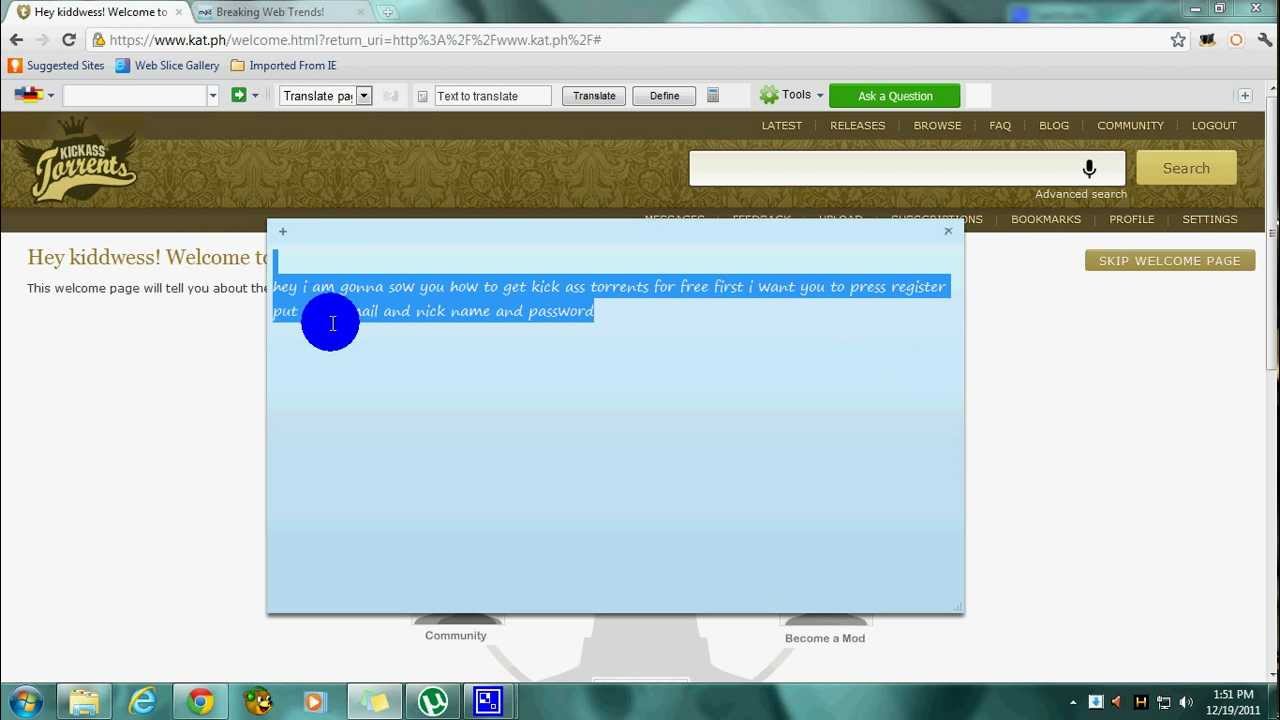Add a new sticky note with the plus icon

click(283, 232)
